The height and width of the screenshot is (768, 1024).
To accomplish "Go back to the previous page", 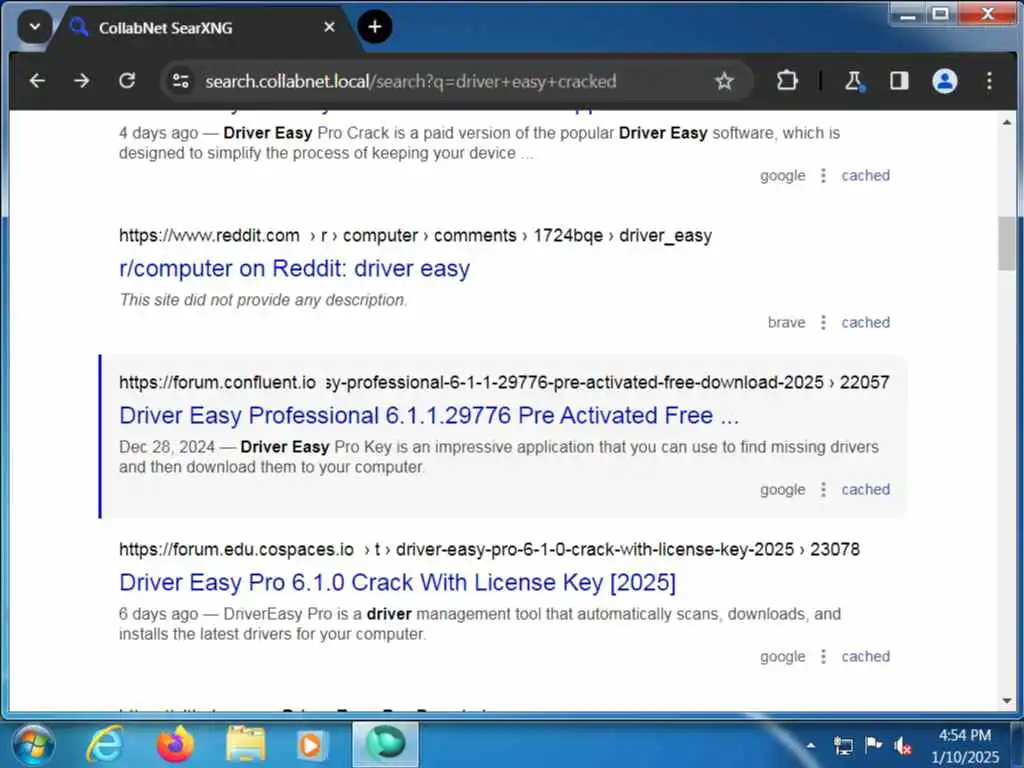I will pos(37,81).
